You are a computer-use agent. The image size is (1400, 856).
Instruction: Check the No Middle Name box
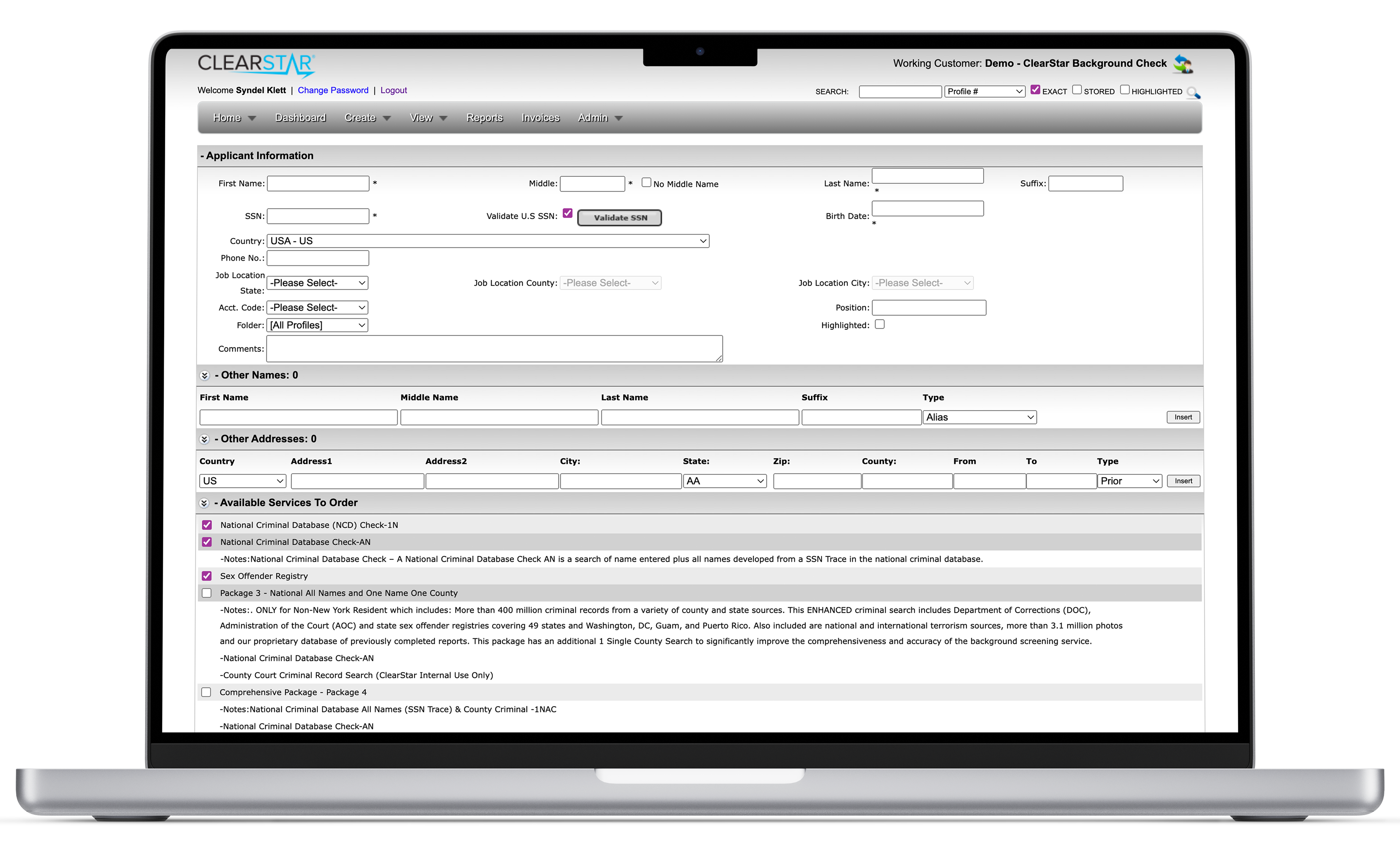[646, 182]
